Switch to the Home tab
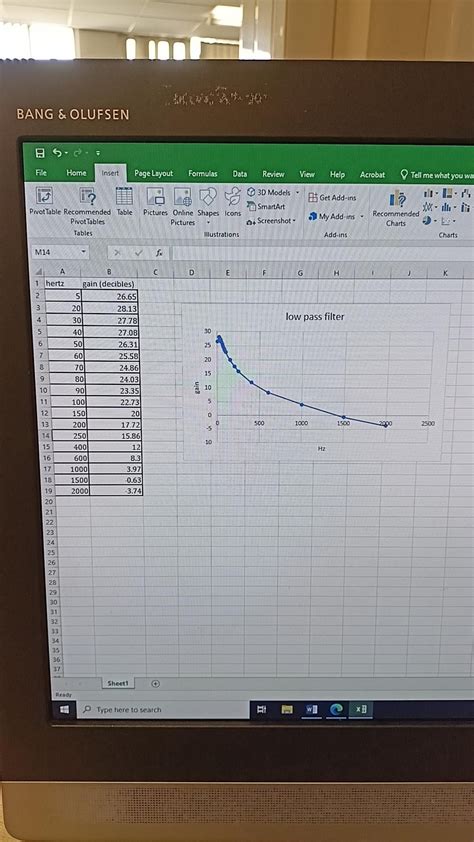 [76, 173]
